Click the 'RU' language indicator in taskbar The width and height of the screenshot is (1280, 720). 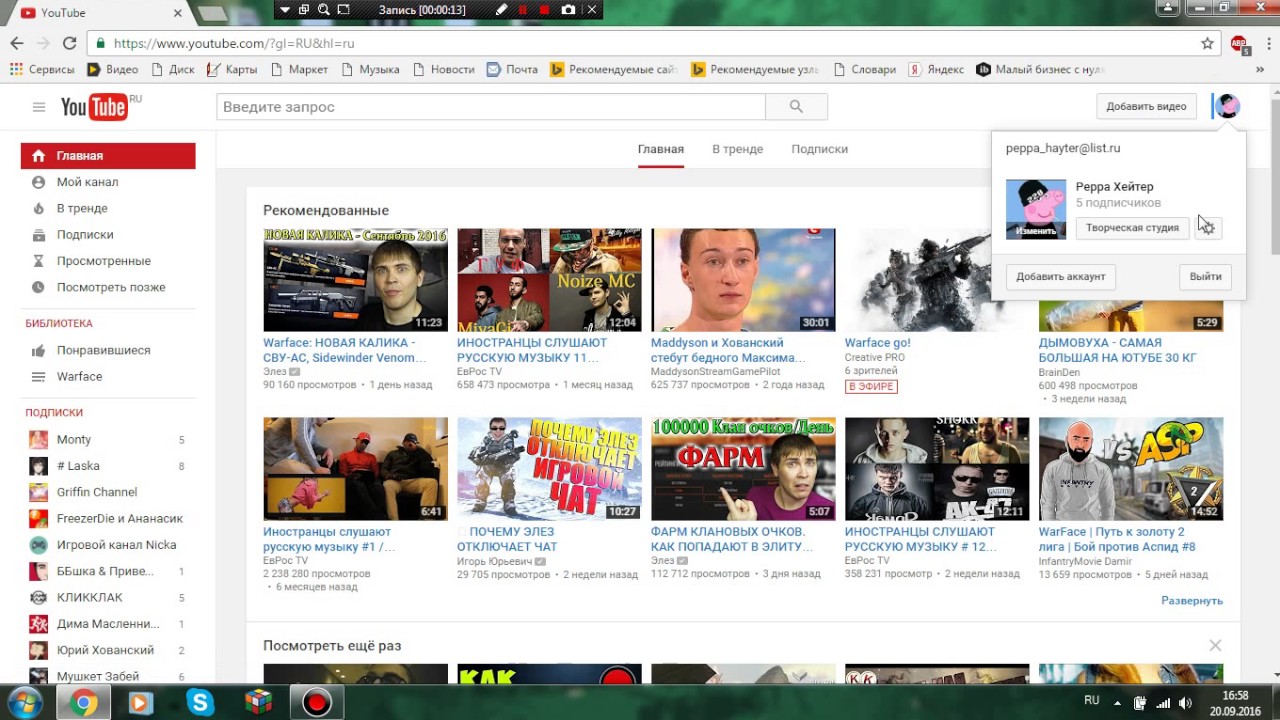[1092, 701]
